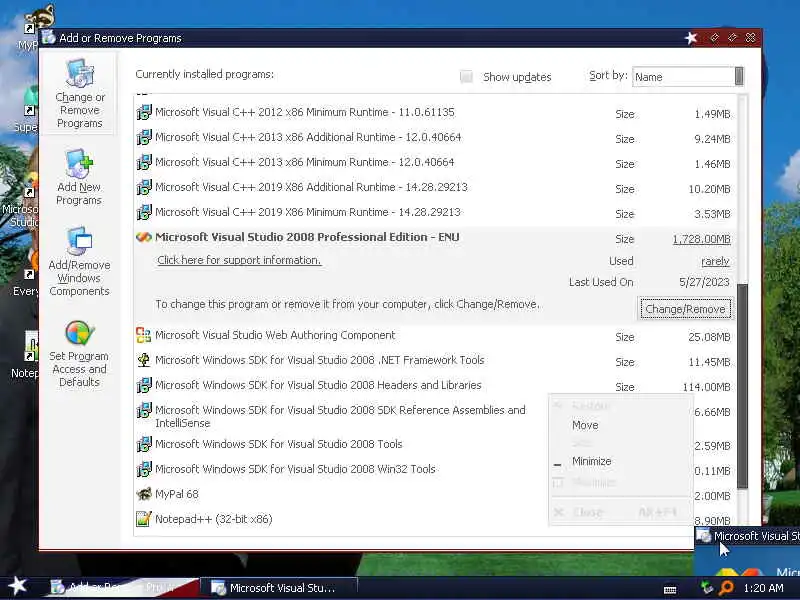Click Windows SDK Win32 Tools icon

coord(144,469)
